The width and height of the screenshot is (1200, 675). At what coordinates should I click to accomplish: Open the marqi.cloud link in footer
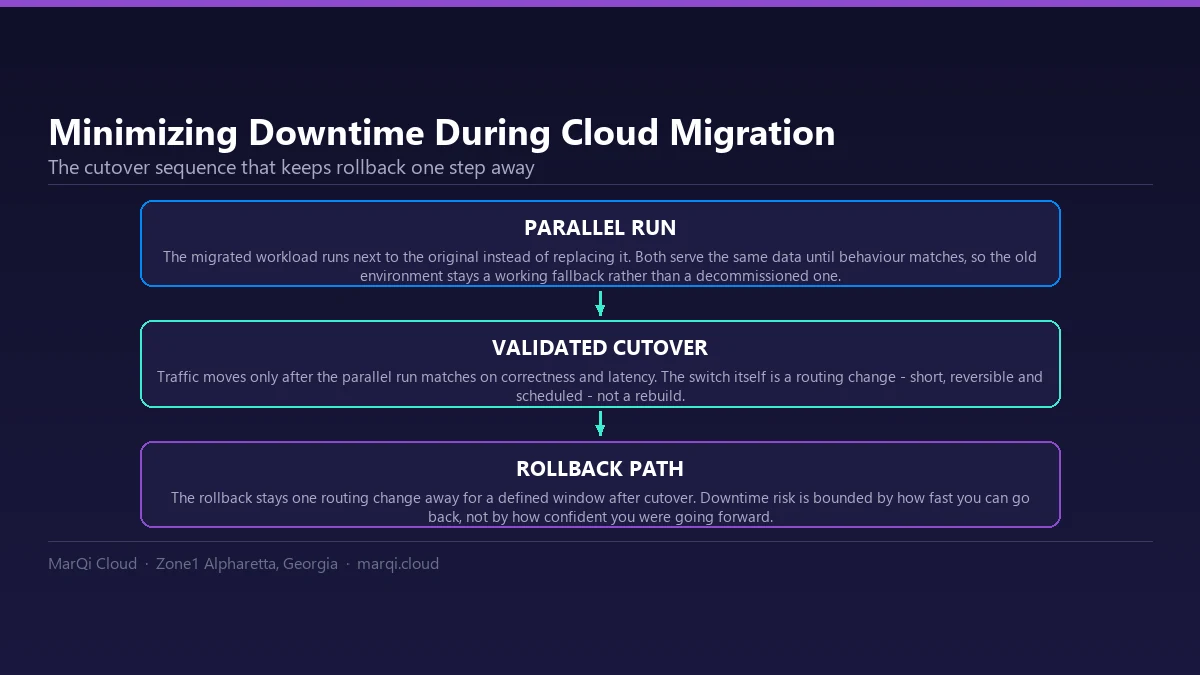point(398,564)
